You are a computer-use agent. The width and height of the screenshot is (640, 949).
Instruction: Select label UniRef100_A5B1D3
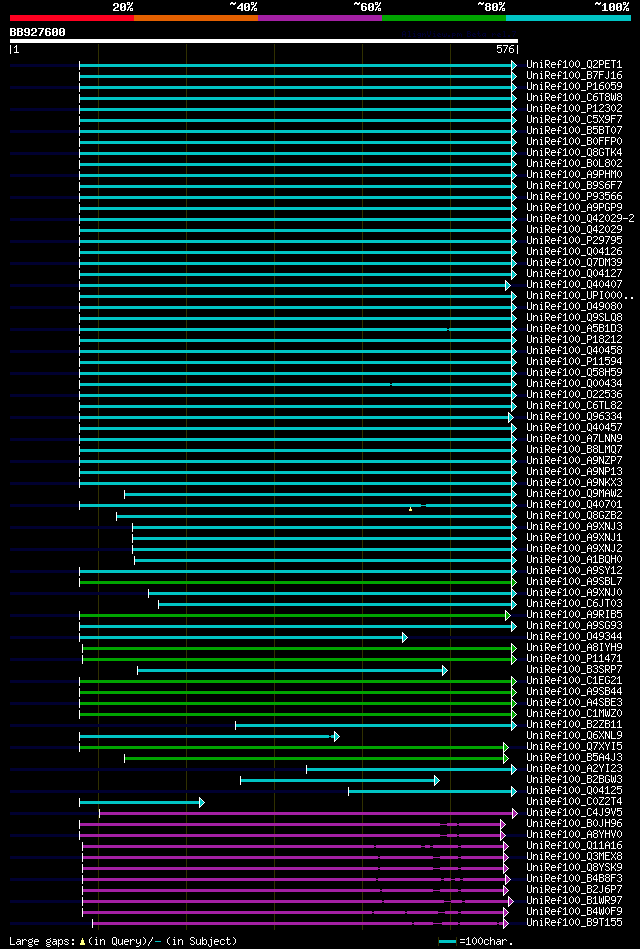[574, 329]
